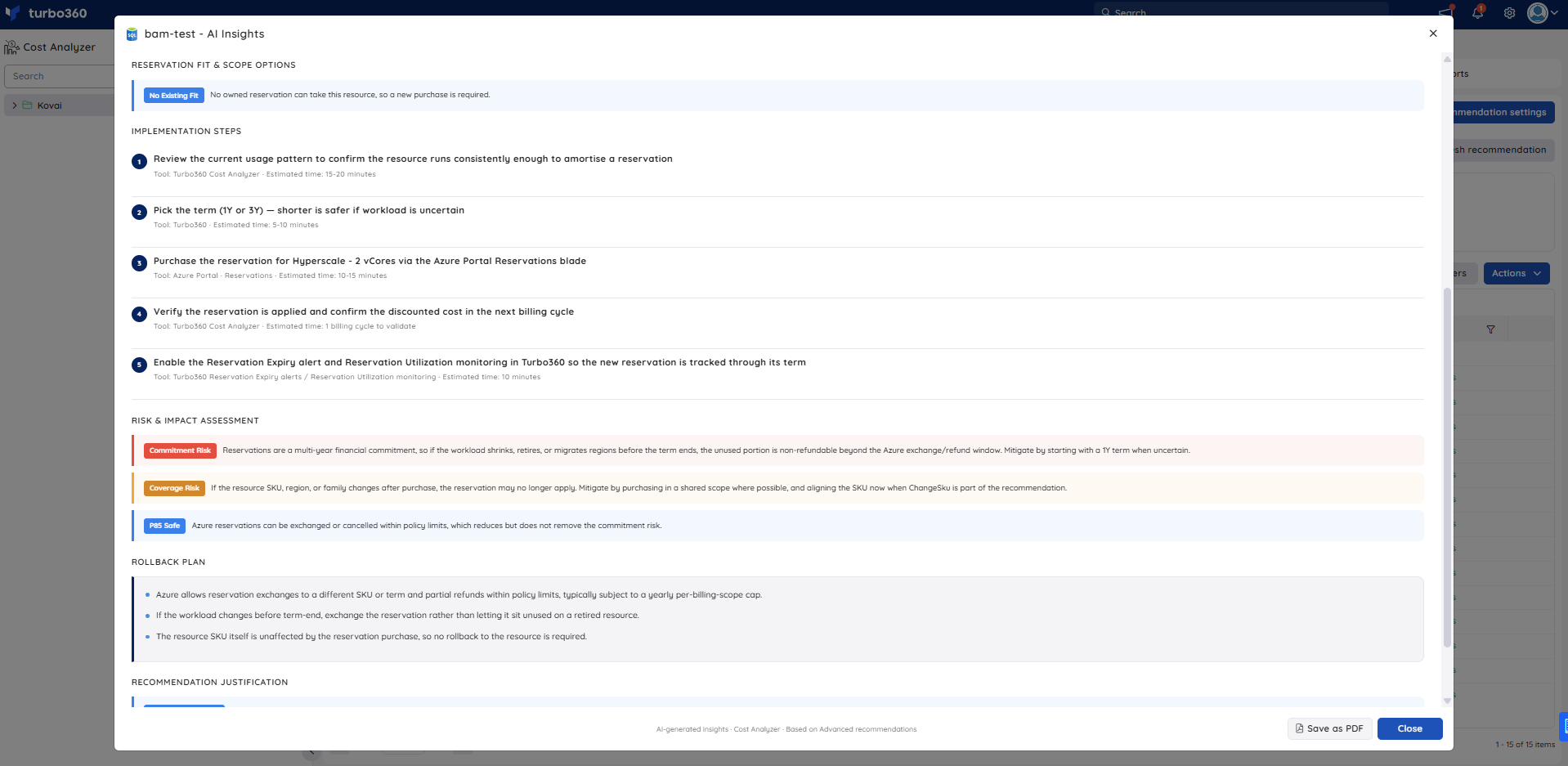Click the IMPLEMENTATION STEPS heading
This screenshot has width=1568, height=766.
186,131
